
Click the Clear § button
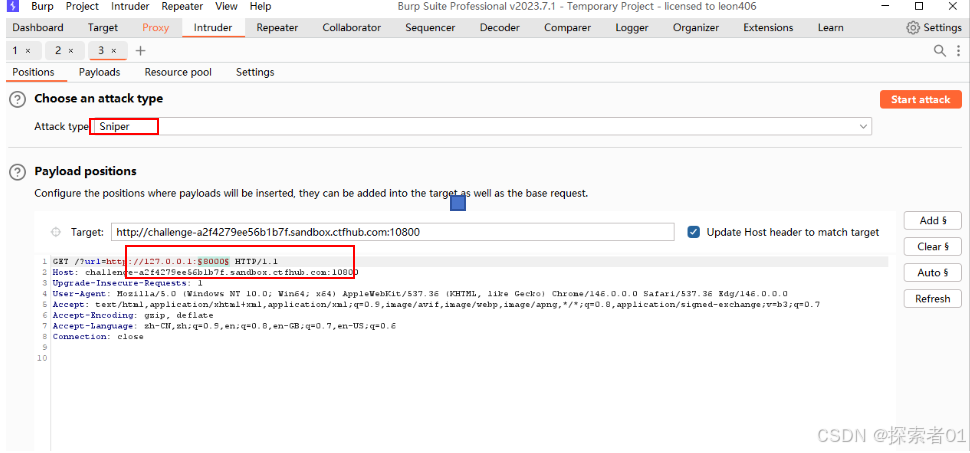[932, 246]
